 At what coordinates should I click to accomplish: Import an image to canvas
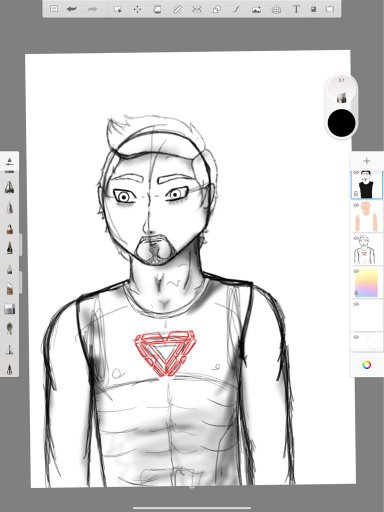coord(256,9)
